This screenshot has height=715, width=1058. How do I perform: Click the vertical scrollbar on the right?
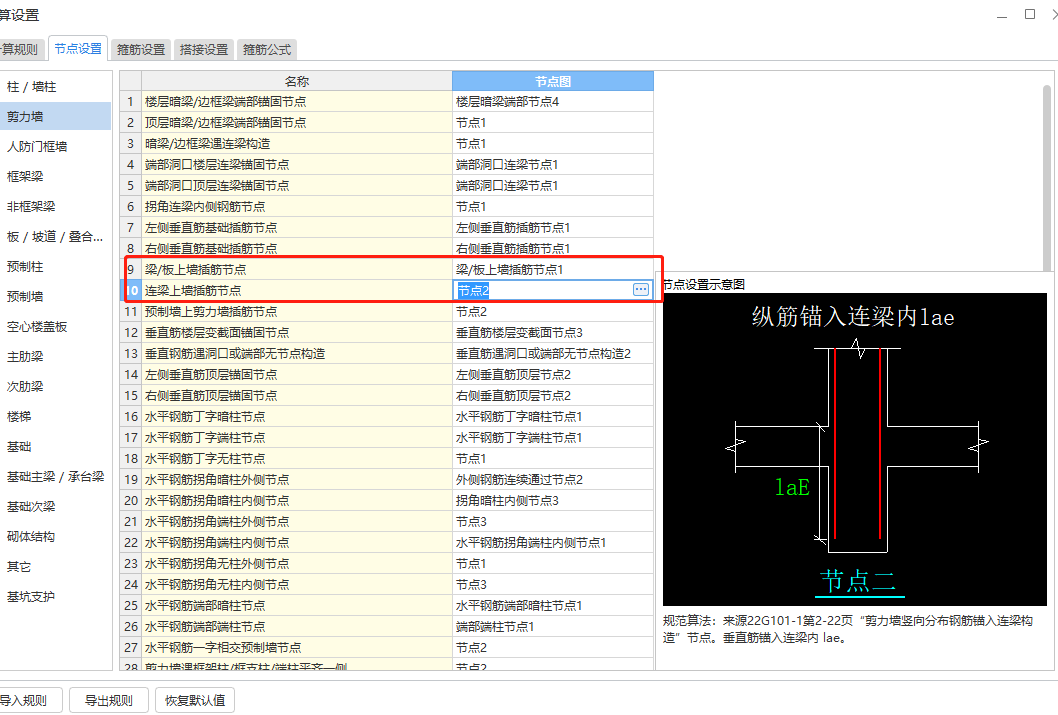tap(1047, 177)
